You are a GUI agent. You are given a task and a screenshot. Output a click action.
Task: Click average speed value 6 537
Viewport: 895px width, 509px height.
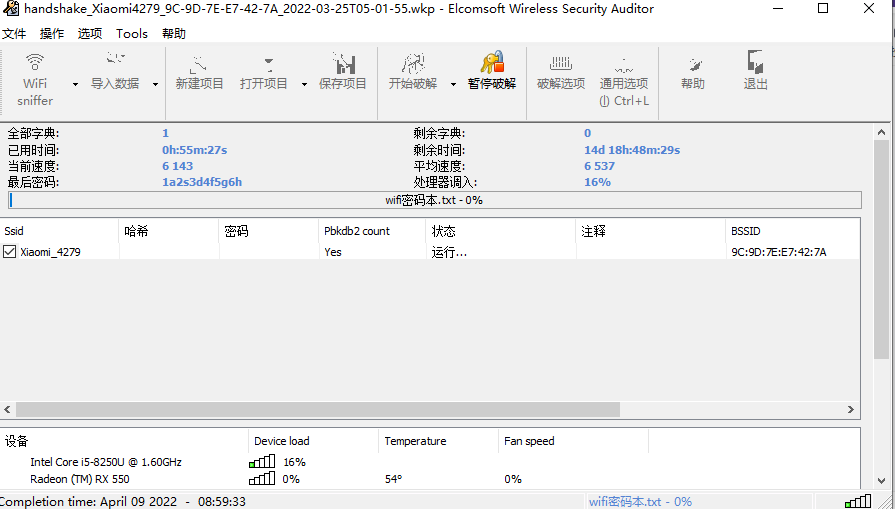(599, 166)
